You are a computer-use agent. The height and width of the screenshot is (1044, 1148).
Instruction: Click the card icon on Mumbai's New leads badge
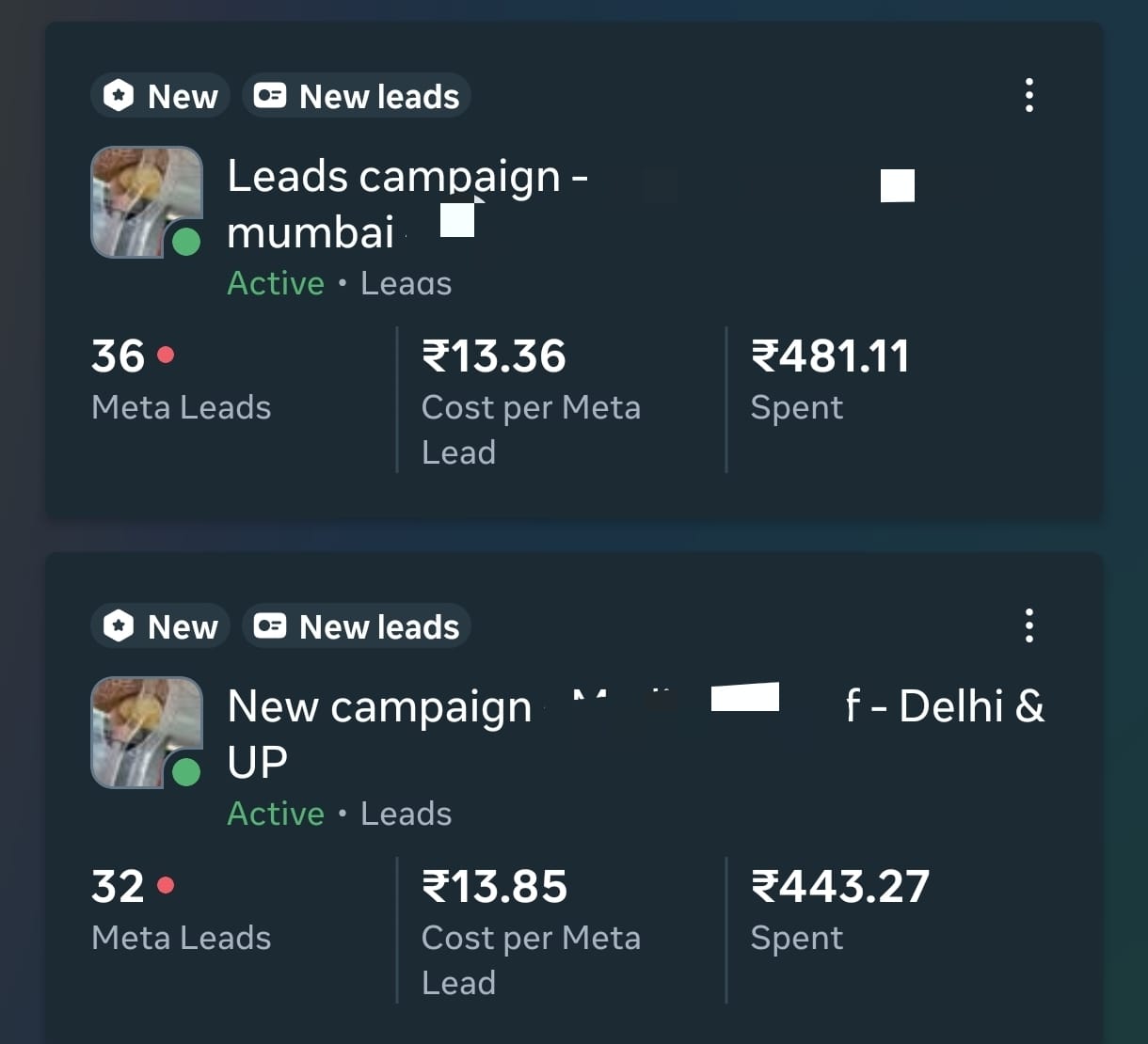click(x=270, y=96)
